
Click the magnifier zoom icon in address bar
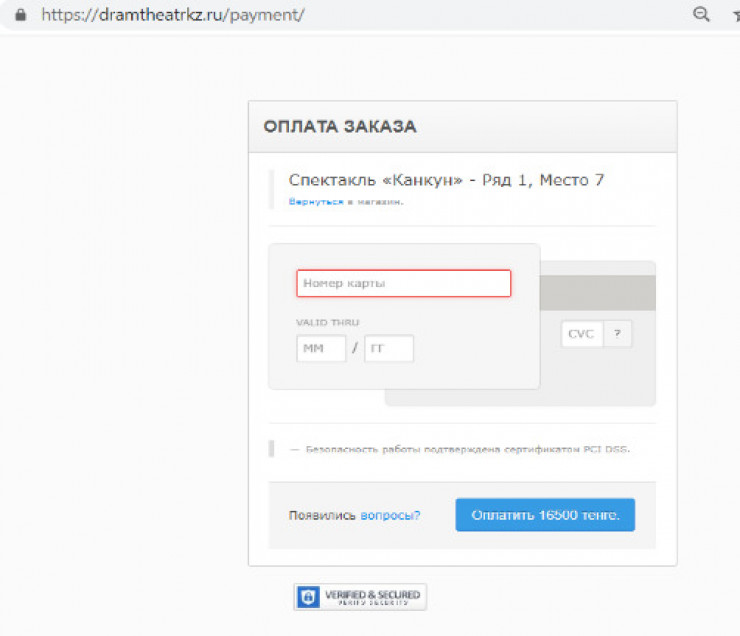pos(702,14)
